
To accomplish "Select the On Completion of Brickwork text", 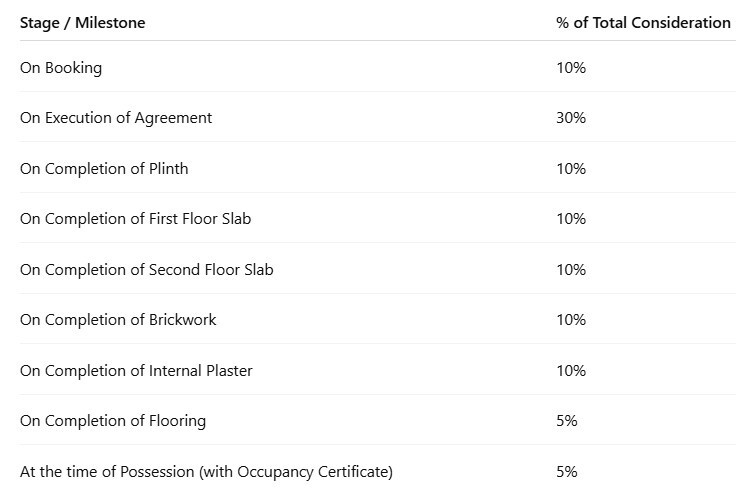I will [x=118, y=320].
